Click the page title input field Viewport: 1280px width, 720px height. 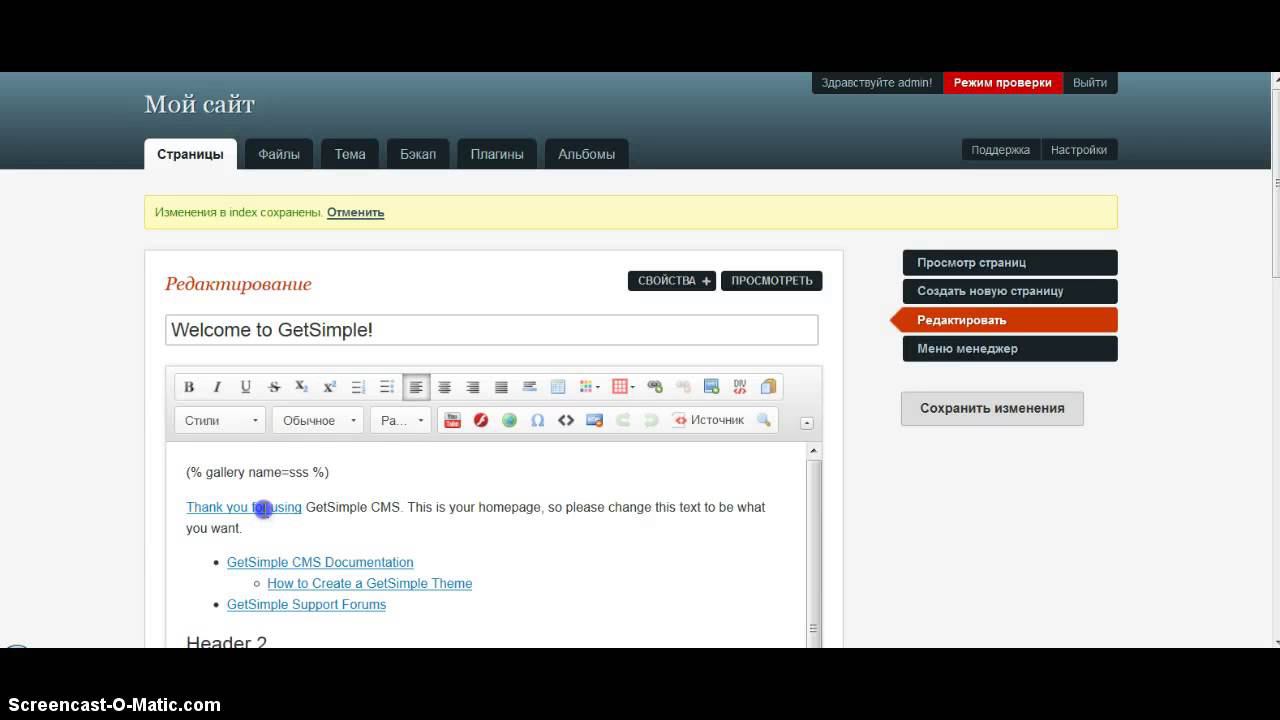[491, 330]
